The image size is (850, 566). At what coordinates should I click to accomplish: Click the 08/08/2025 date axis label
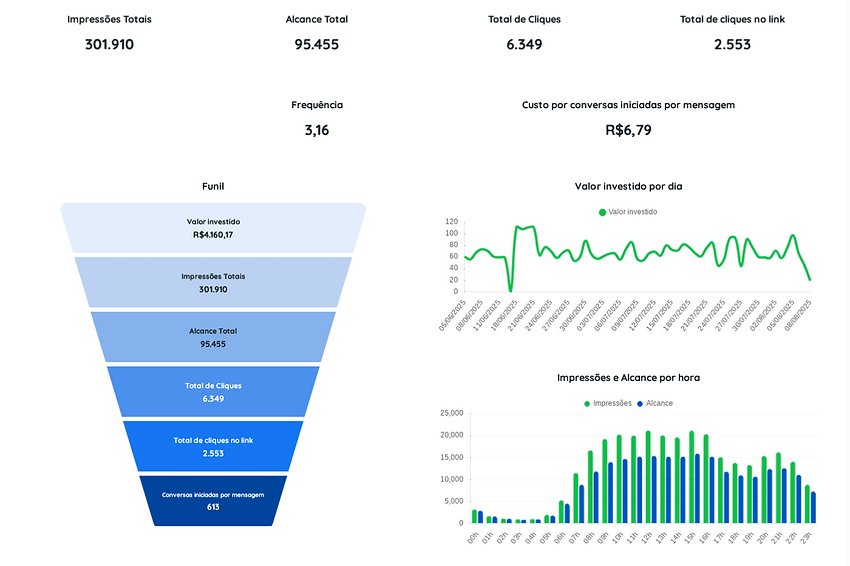[798, 315]
